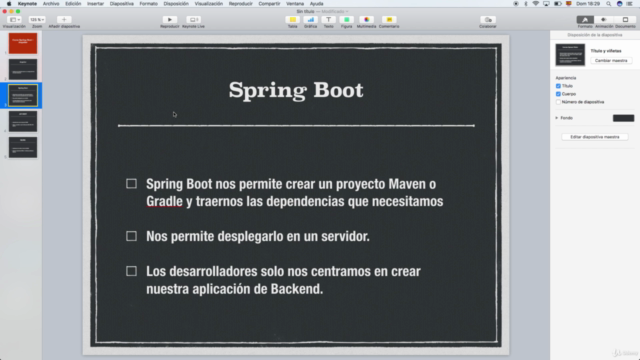Click the Fondo dark color swatch
640x360 pixels.
[x=623, y=118]
